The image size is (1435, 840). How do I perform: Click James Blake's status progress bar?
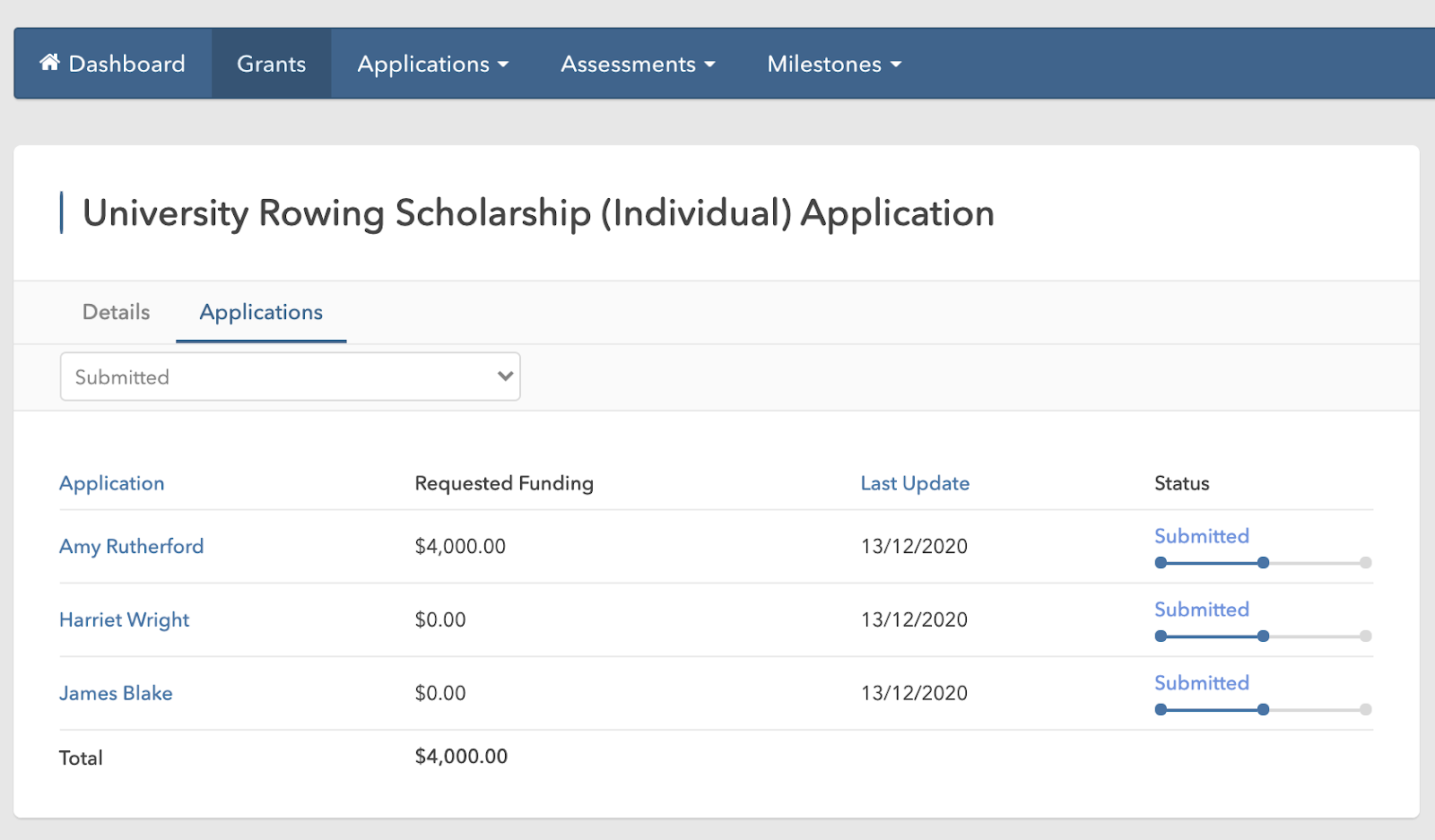[x=1262, y=710]
